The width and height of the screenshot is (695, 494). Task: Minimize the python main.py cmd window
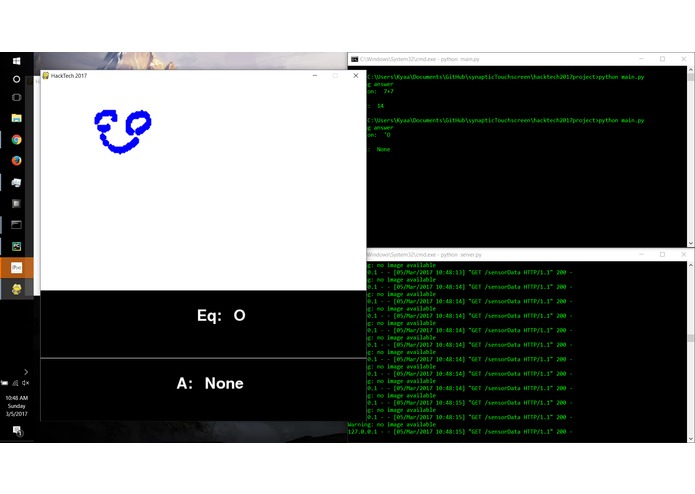641,59
